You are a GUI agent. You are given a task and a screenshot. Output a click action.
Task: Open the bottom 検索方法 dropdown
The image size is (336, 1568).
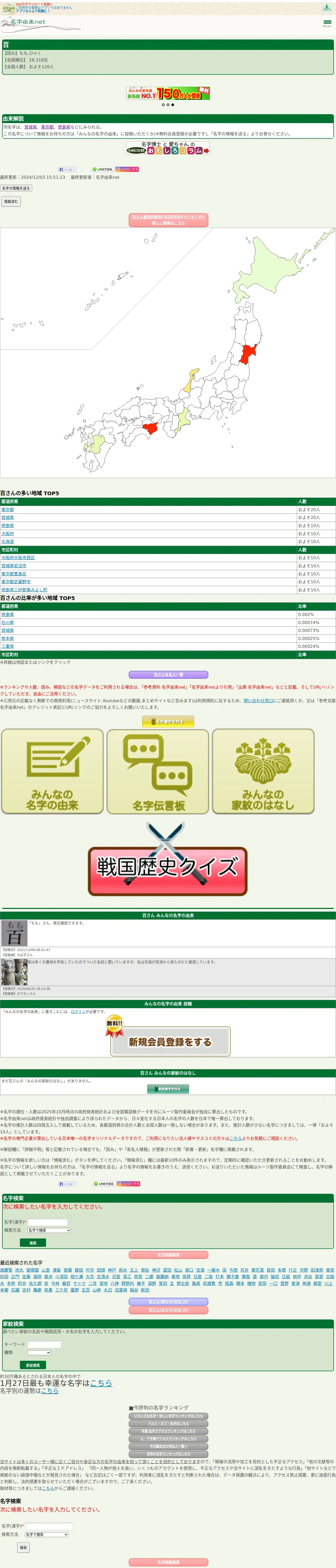(x=46, y=1535)
